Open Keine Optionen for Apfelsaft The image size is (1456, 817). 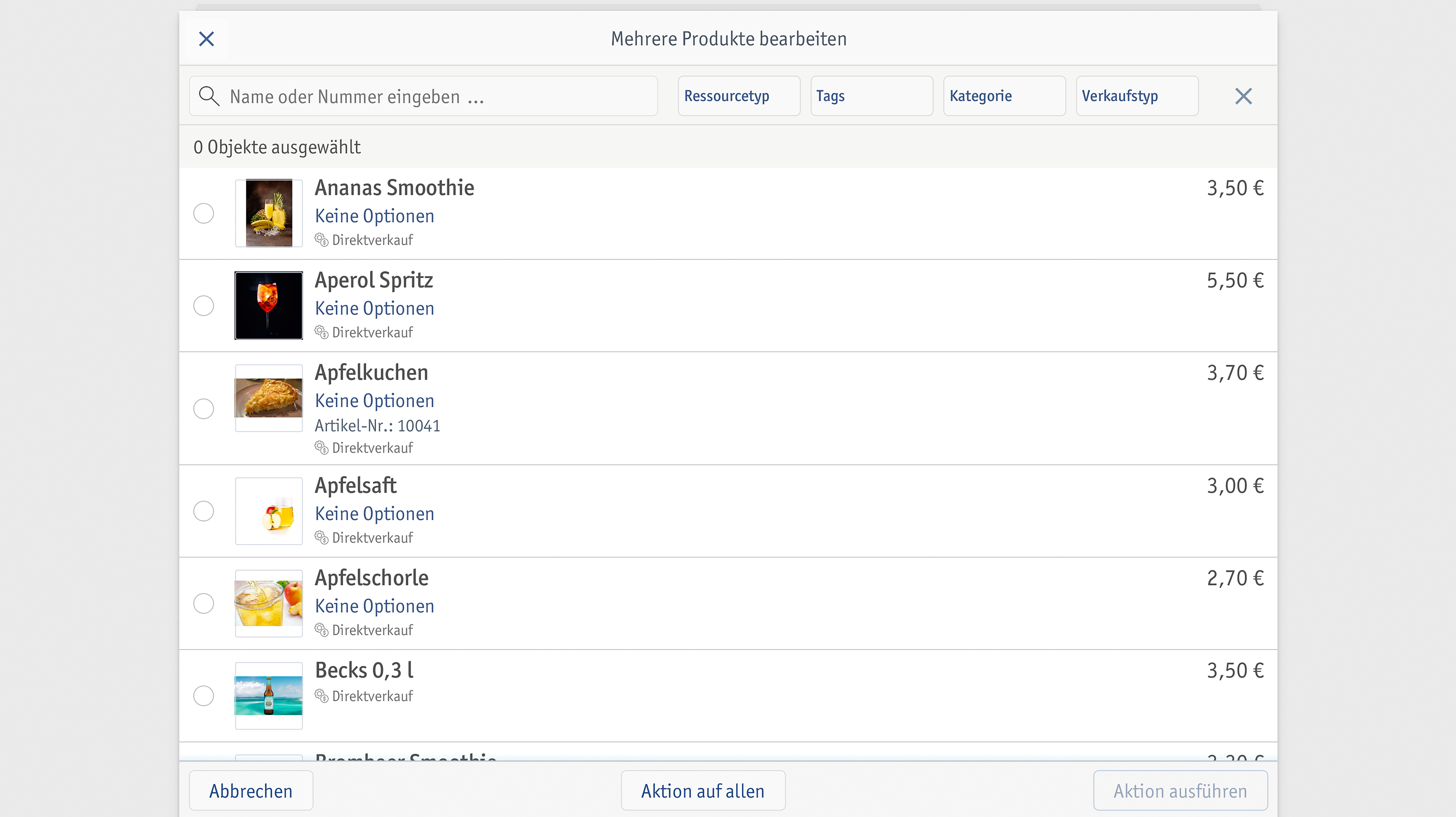click(375, 514)
